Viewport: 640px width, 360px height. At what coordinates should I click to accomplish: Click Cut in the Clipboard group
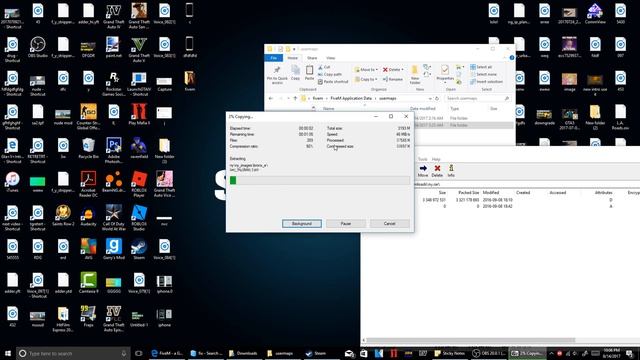324,67
